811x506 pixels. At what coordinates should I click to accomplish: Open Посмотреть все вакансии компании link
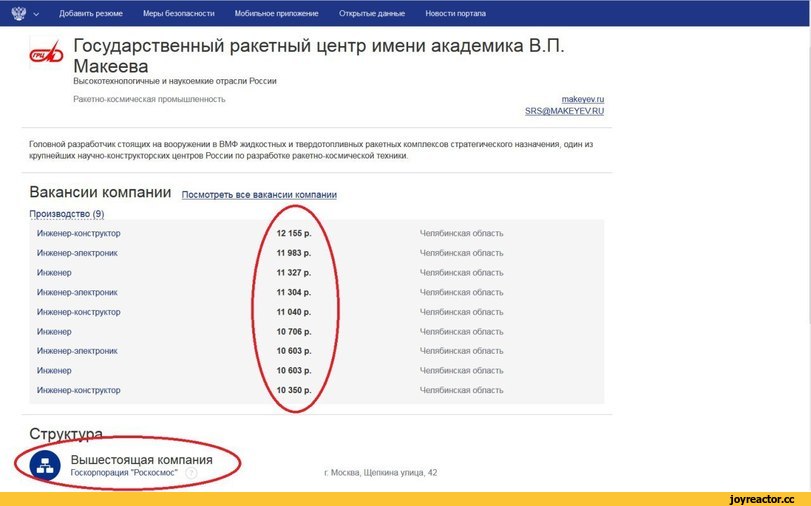(x=259, y=195)
